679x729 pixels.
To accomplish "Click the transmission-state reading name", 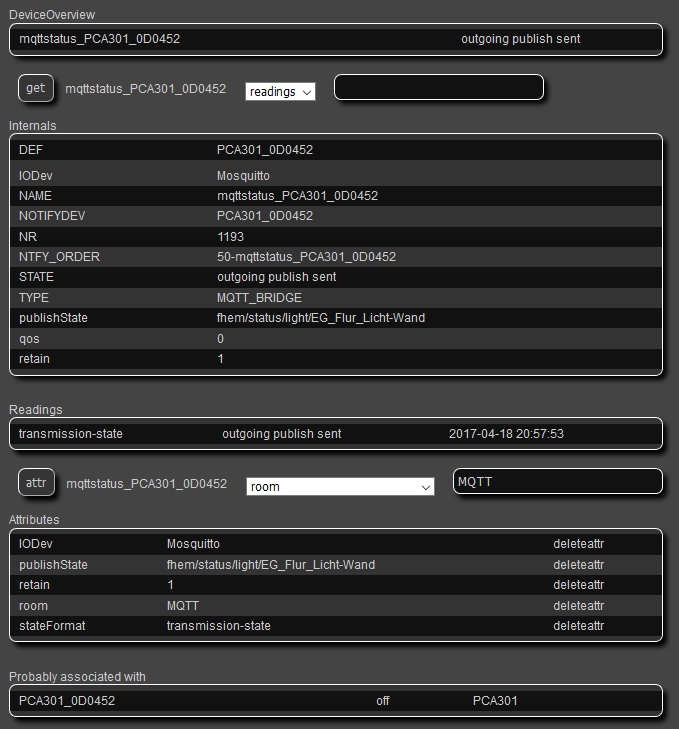I will pos(70,434).
